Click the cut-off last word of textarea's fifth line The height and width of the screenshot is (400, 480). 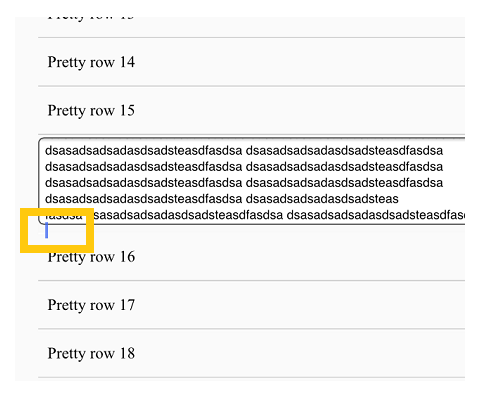tap(376, 215)
